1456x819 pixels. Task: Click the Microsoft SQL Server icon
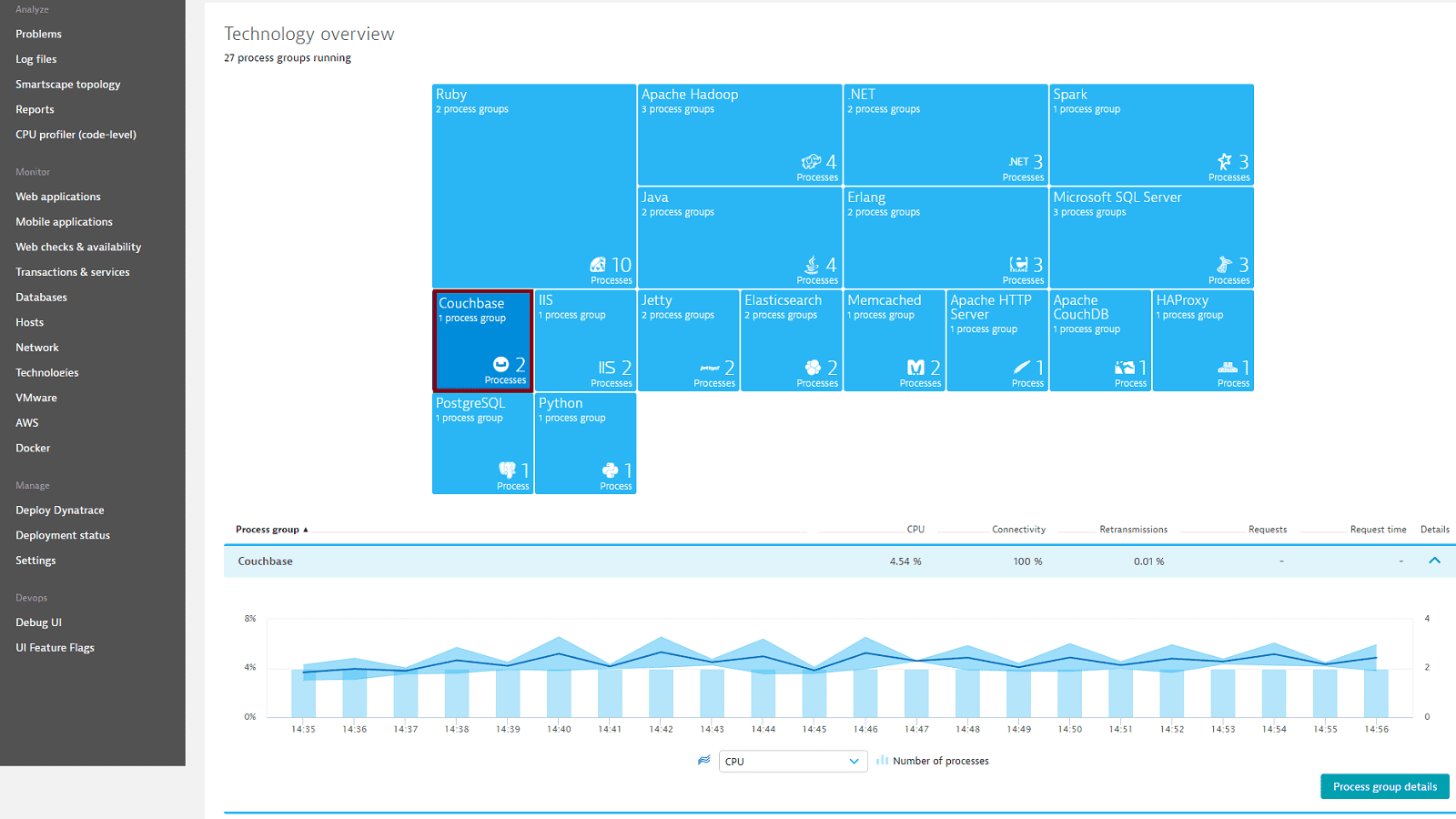pos(1225,265)
